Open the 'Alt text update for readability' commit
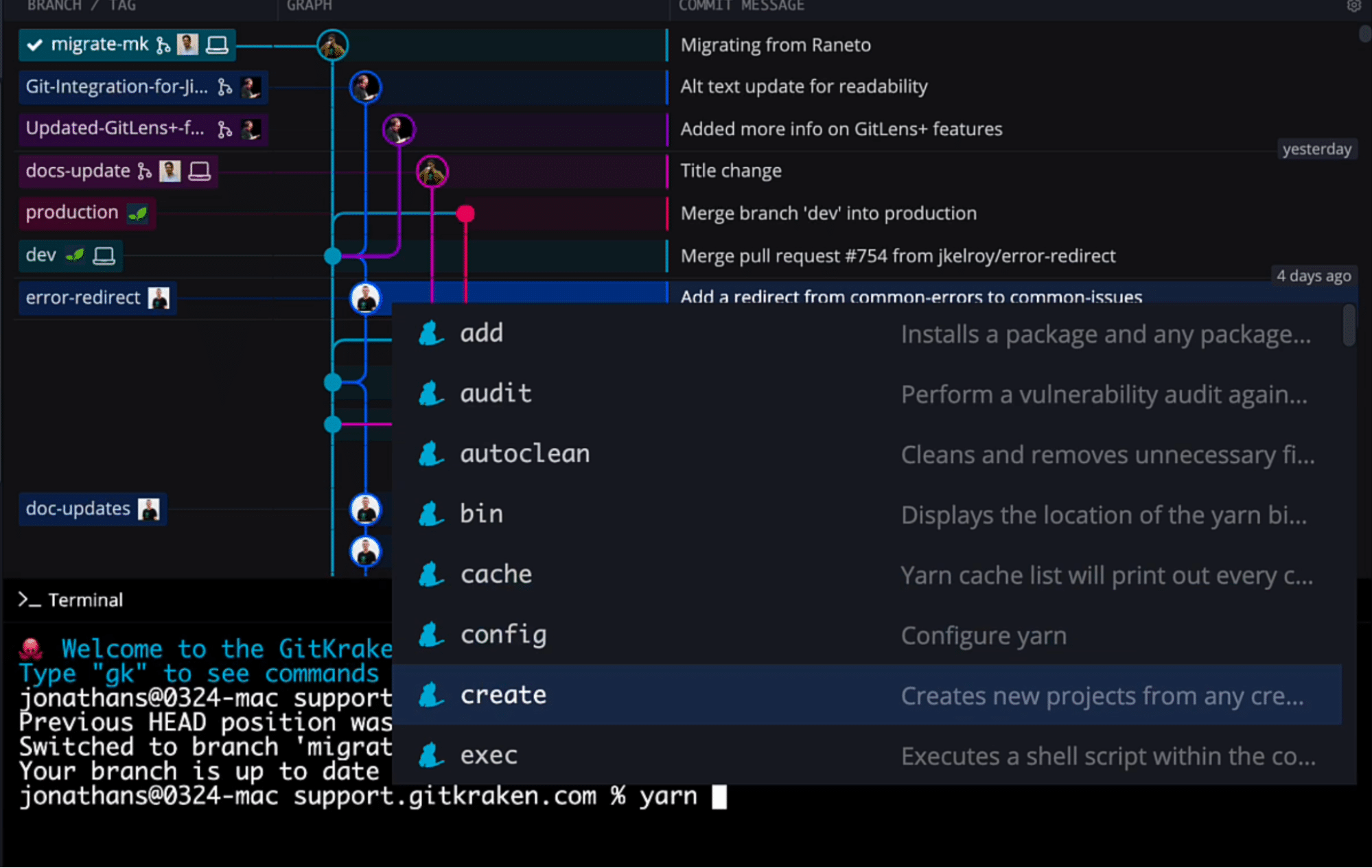The image size is (1372, 868). click(x=804, y=86)
